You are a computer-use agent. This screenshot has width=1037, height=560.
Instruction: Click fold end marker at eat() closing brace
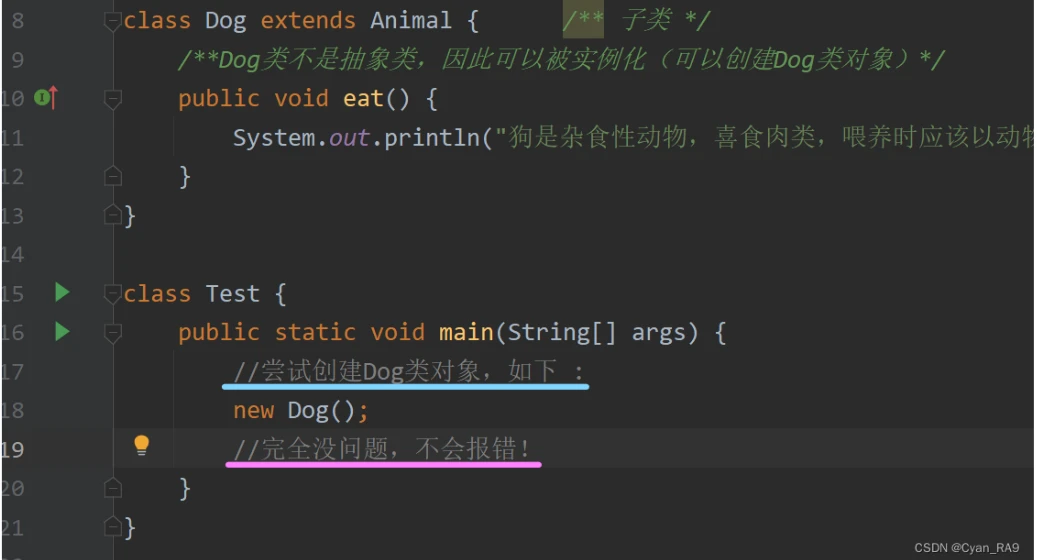tap(113, 176)
